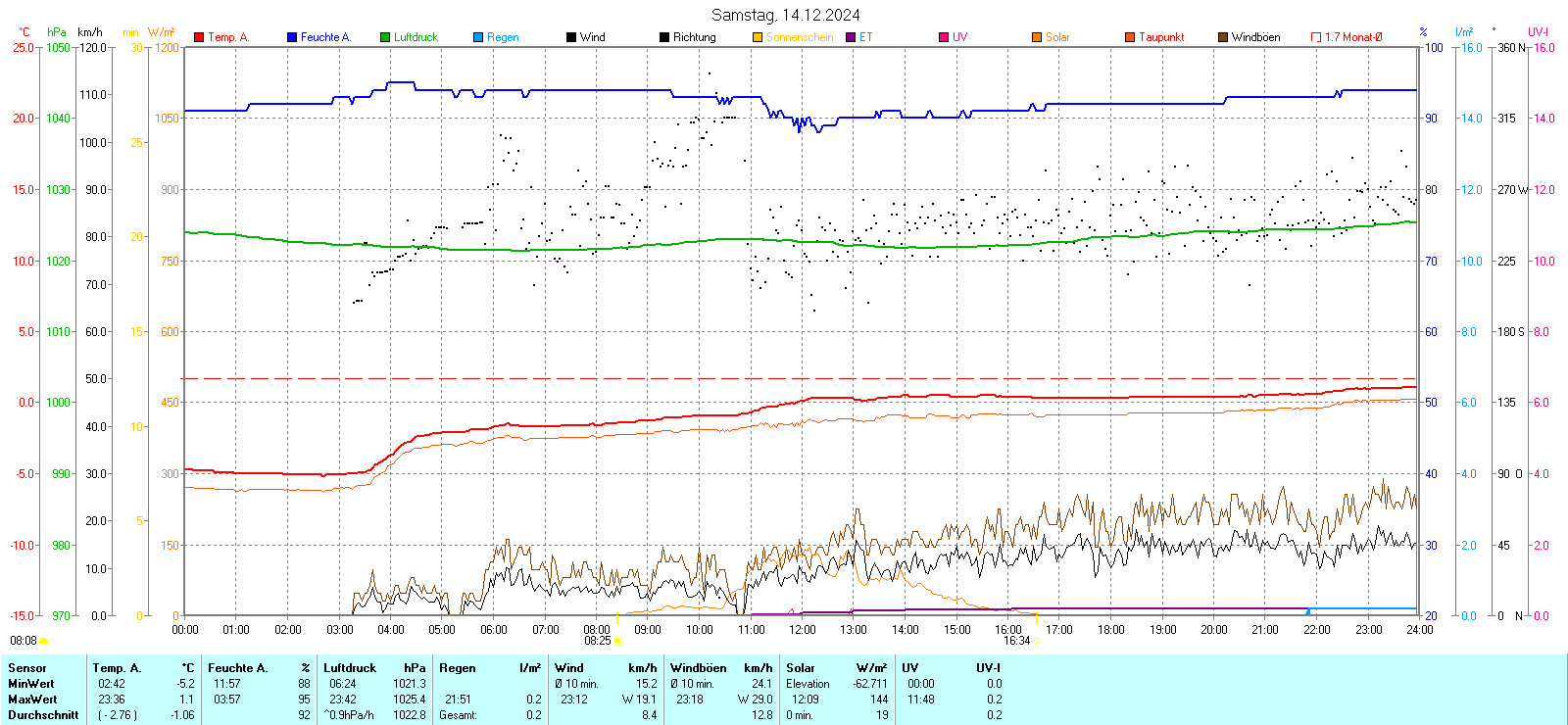Click the light blue Regen legend square

pos(478,37)
